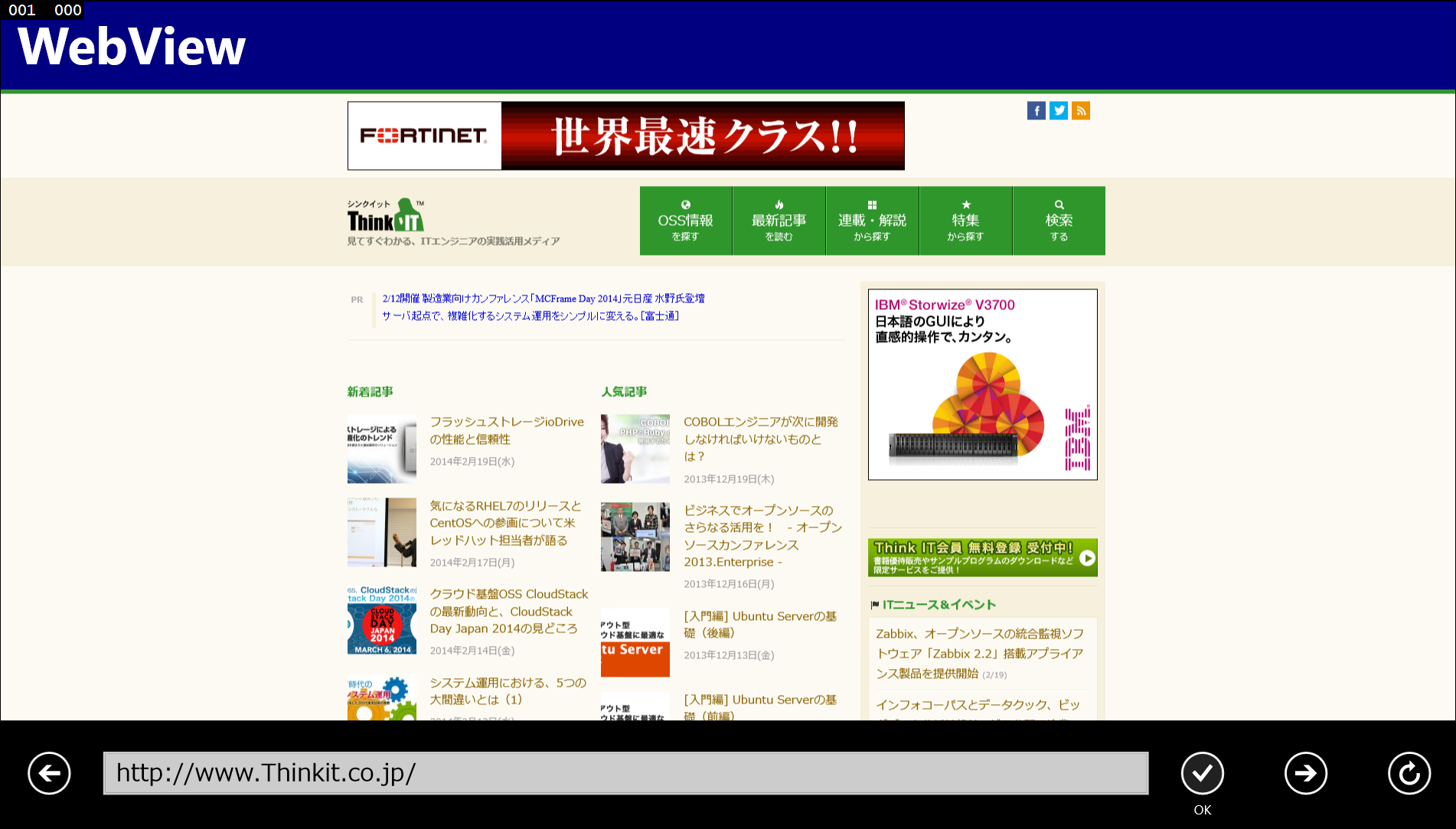Click the Think IT会員 無料登録 banner
Screen dimensions: 1456x829
[982, 557]
